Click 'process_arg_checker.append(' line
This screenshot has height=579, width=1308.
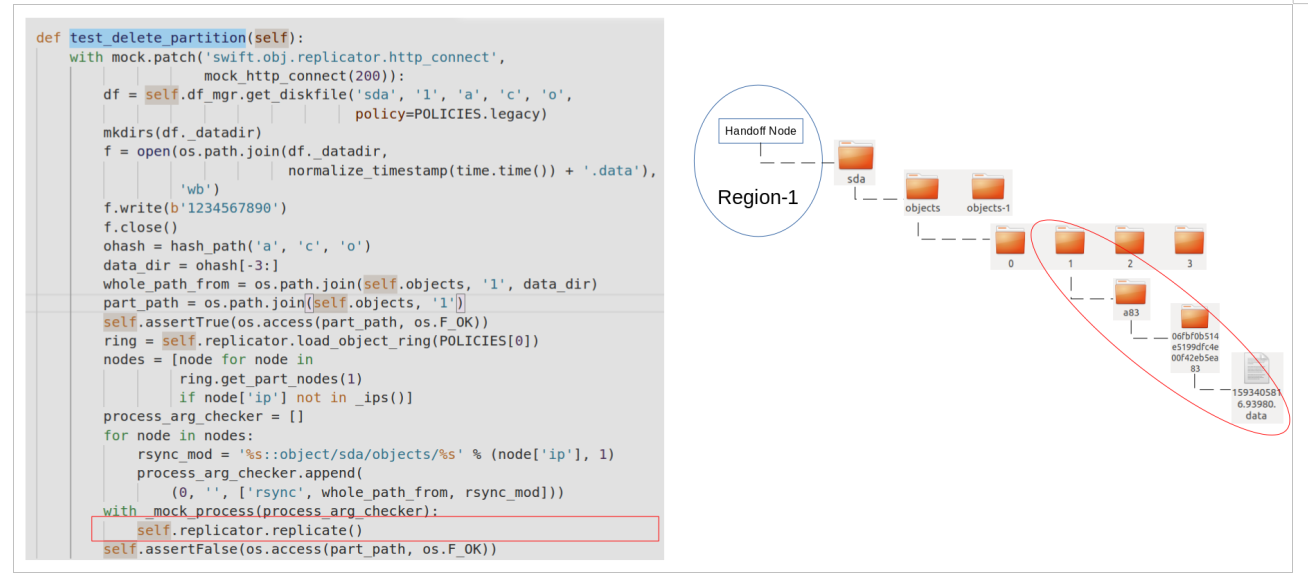pos(250,473)
